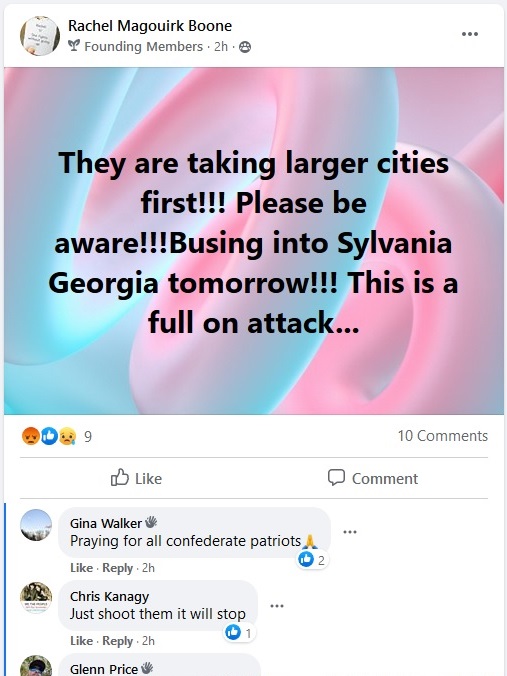Viewport: 507px width, 676px height.
Task: Click Rachel Magouirk Boone's profile picture
Action: pyautogui.click(x=40, y=36)
